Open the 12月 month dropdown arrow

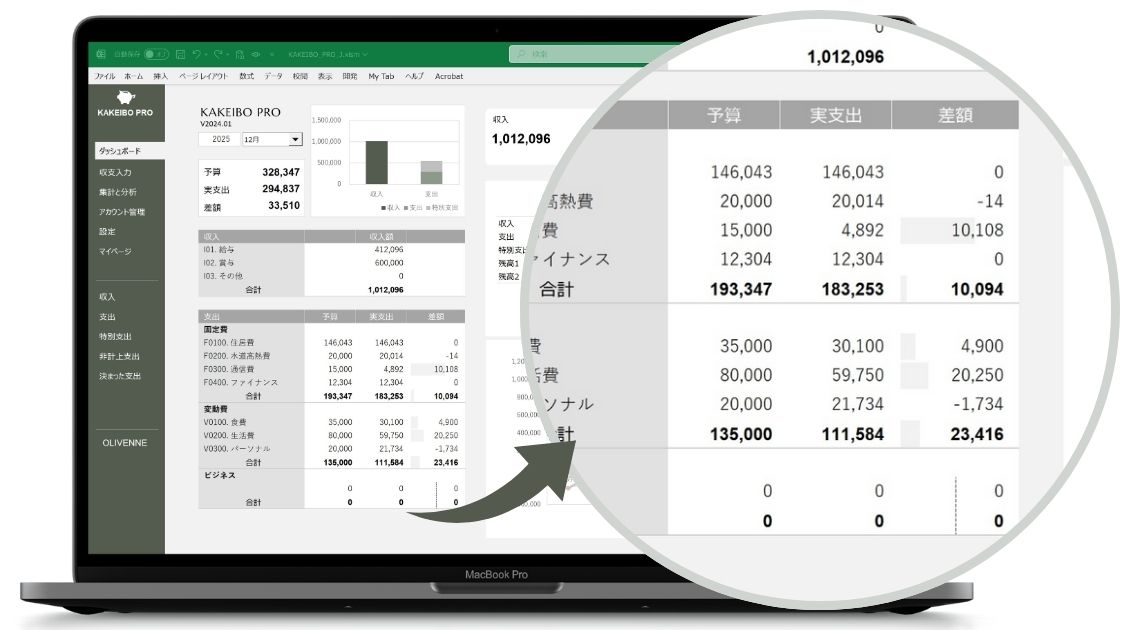(x=295, y=139)
